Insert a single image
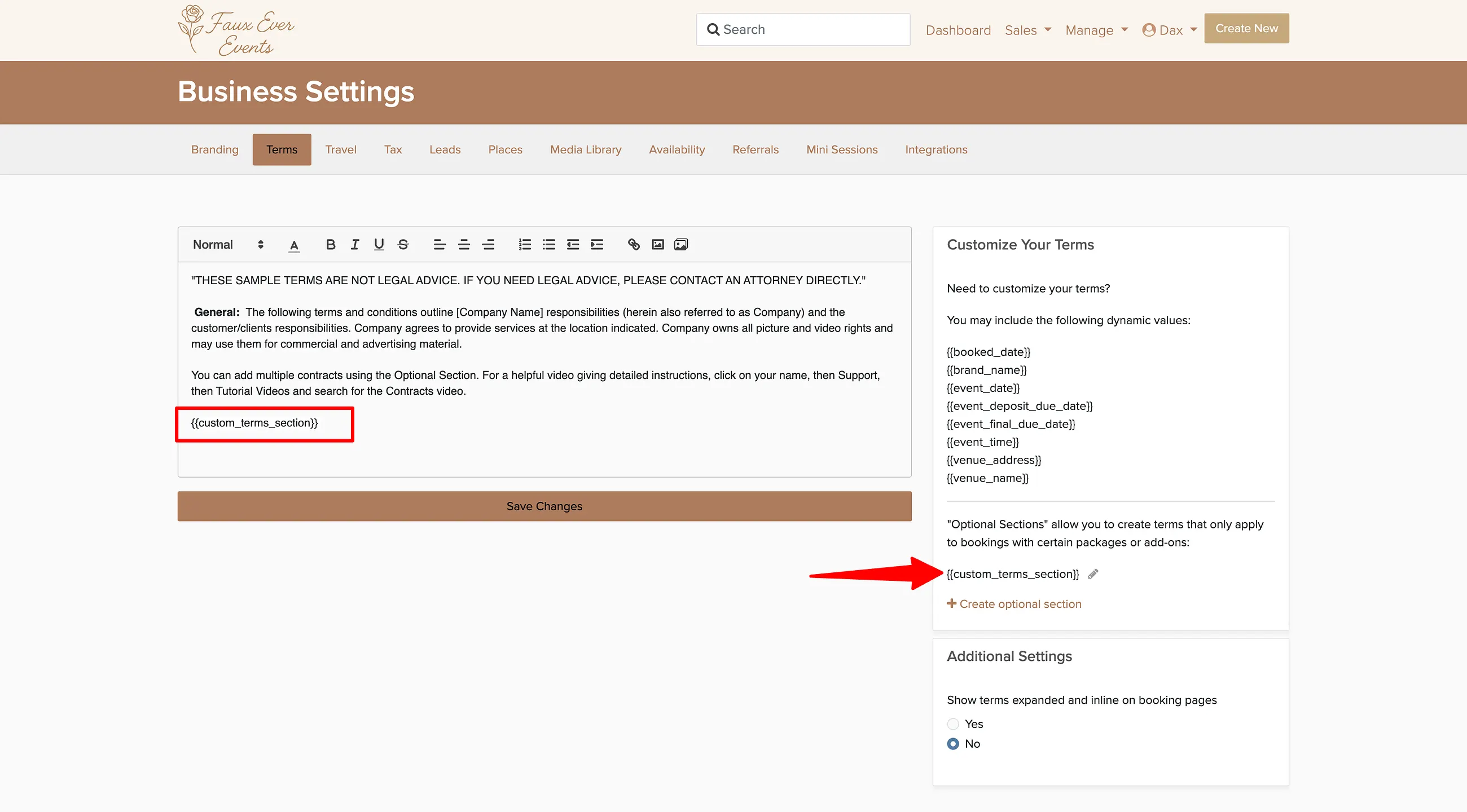 658,245
